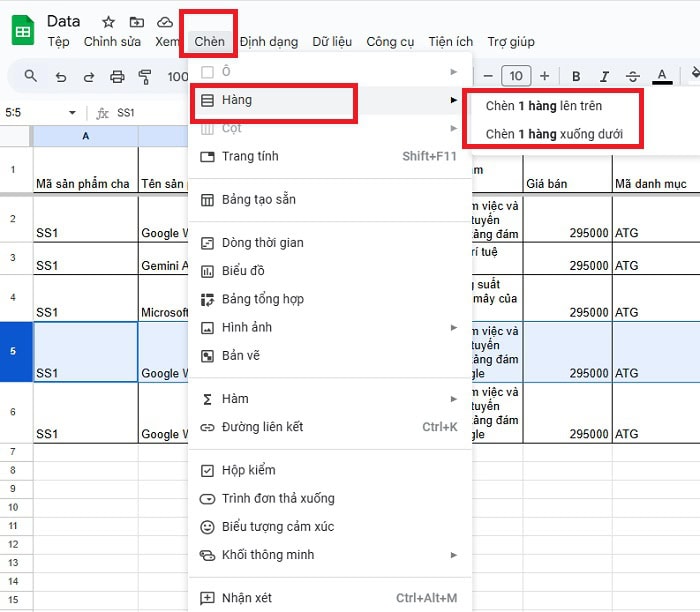The width and height of the screenshot is (700, 612).
Task: Click the Hình ảnh image icon
Action: (x=207, y=328)
